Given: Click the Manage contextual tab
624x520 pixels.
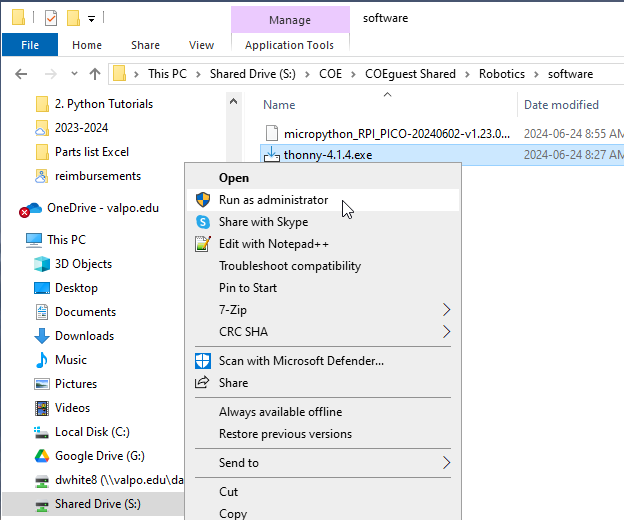Looking at the screenshot, I should tap(290, 20).
